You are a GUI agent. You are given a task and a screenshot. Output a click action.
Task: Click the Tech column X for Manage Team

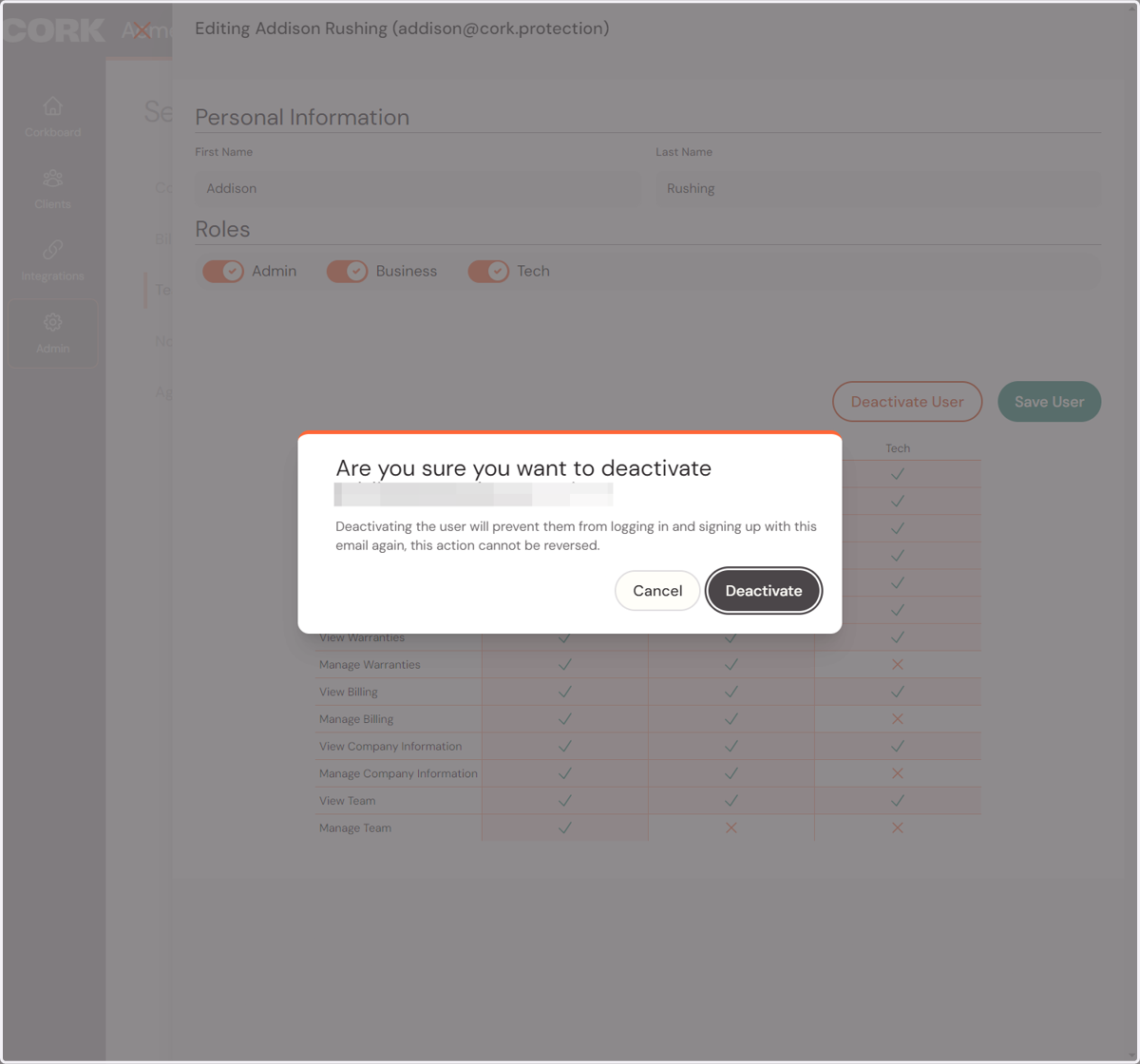(x=898, y=828)
